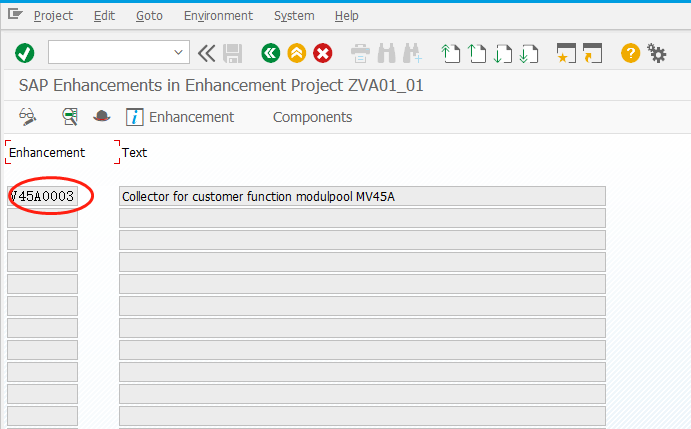Click the green Back arrow icon
The image size is (691, 429).
270,53
